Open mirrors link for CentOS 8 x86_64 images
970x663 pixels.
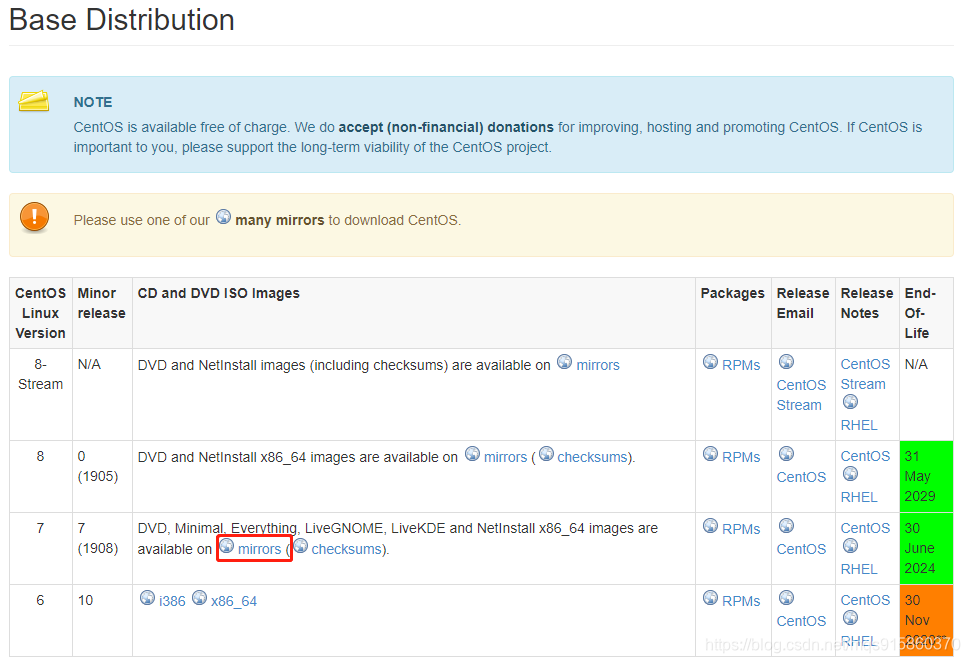[505, 458]
